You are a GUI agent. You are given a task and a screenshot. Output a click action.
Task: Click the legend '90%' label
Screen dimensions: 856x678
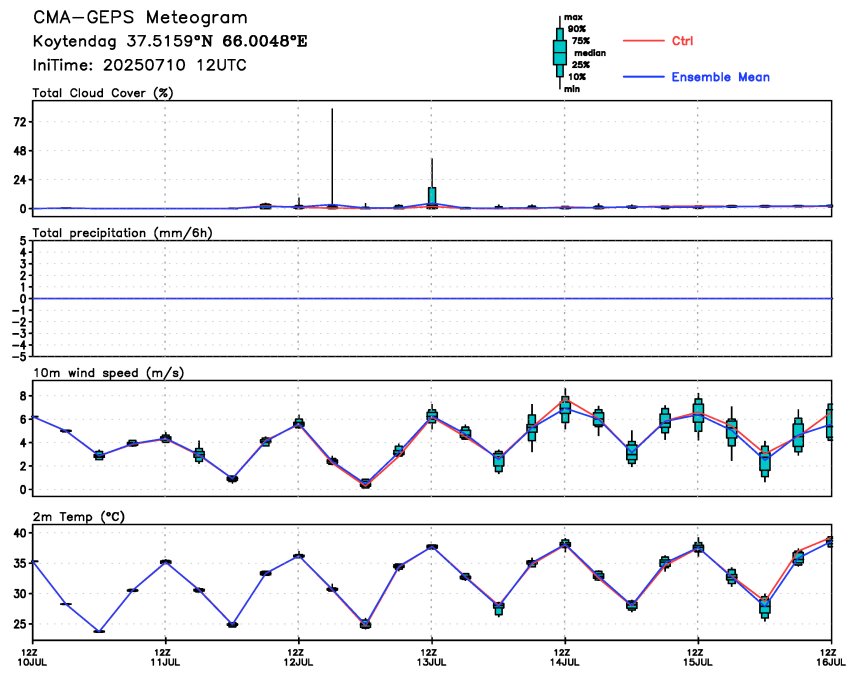[x=577, y=29]
